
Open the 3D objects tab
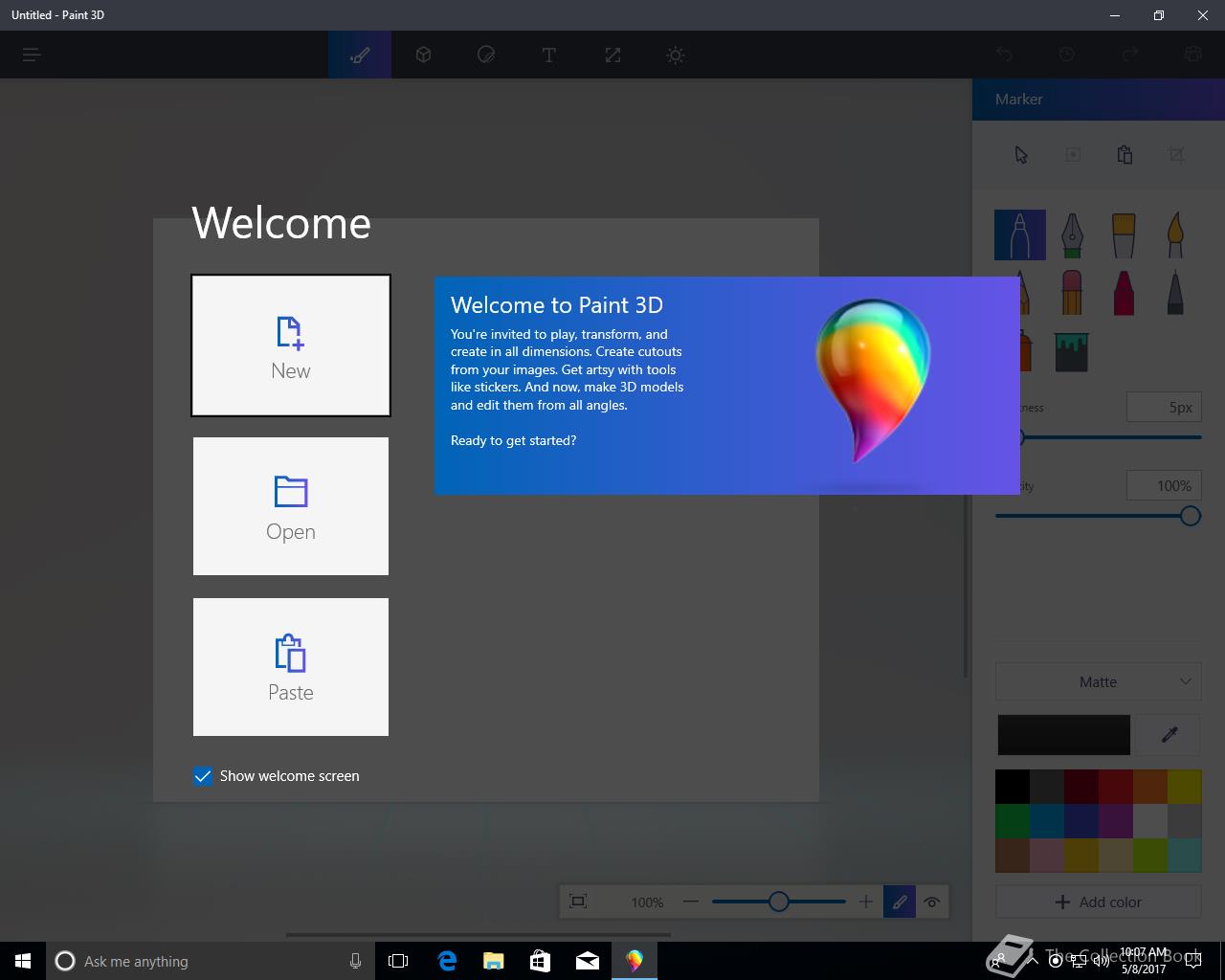[x=423, y=56]
